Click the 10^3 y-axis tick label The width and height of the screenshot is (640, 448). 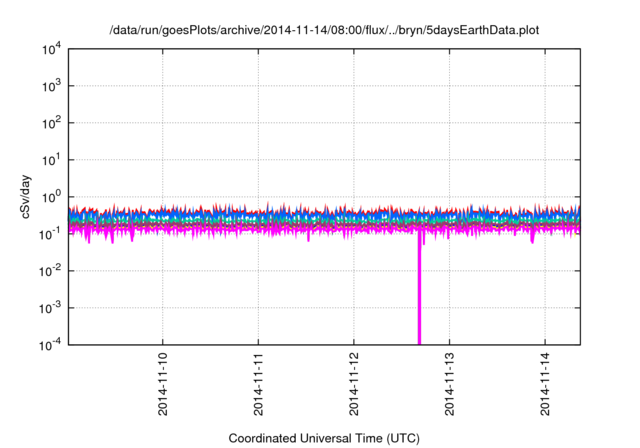[x=51, y=86]
